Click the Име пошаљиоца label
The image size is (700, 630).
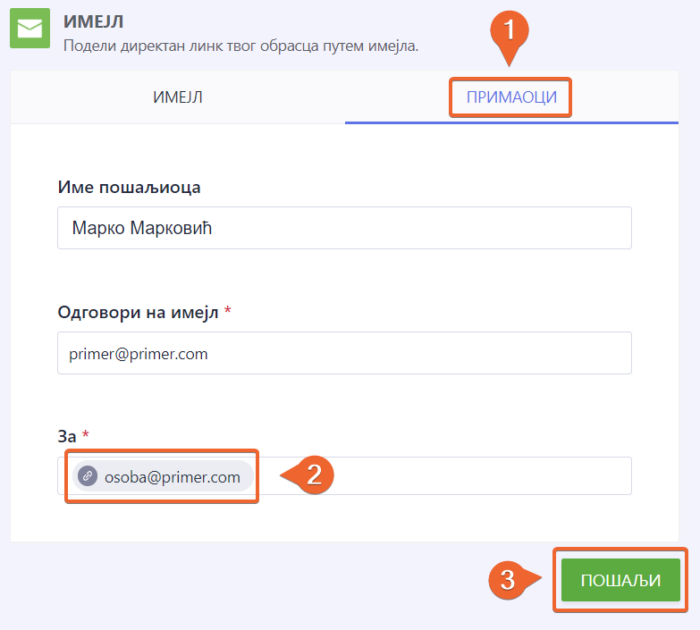click(x=129, y=187)
